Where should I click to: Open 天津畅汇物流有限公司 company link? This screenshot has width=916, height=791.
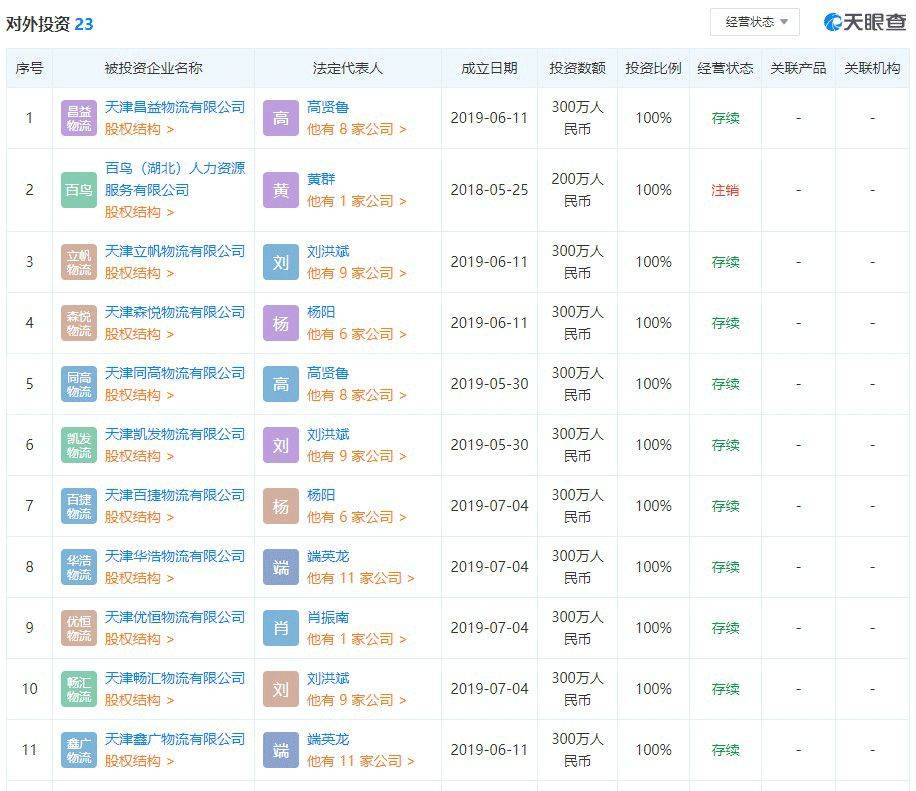pos(175,679)
